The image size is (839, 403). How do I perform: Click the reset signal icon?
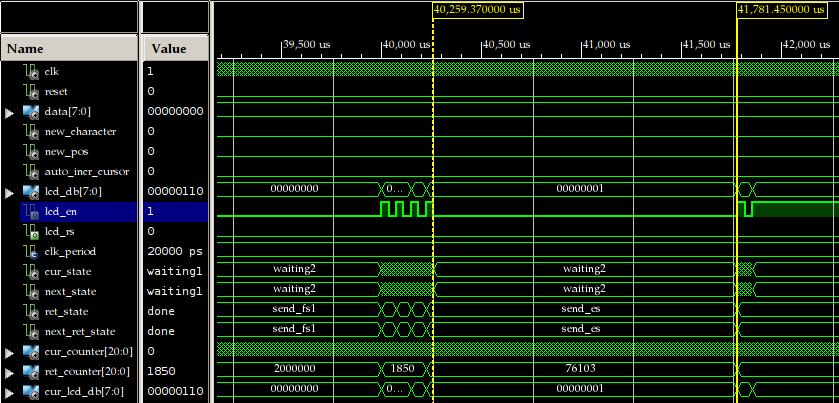pyautogui.click(x=31, y=91)
